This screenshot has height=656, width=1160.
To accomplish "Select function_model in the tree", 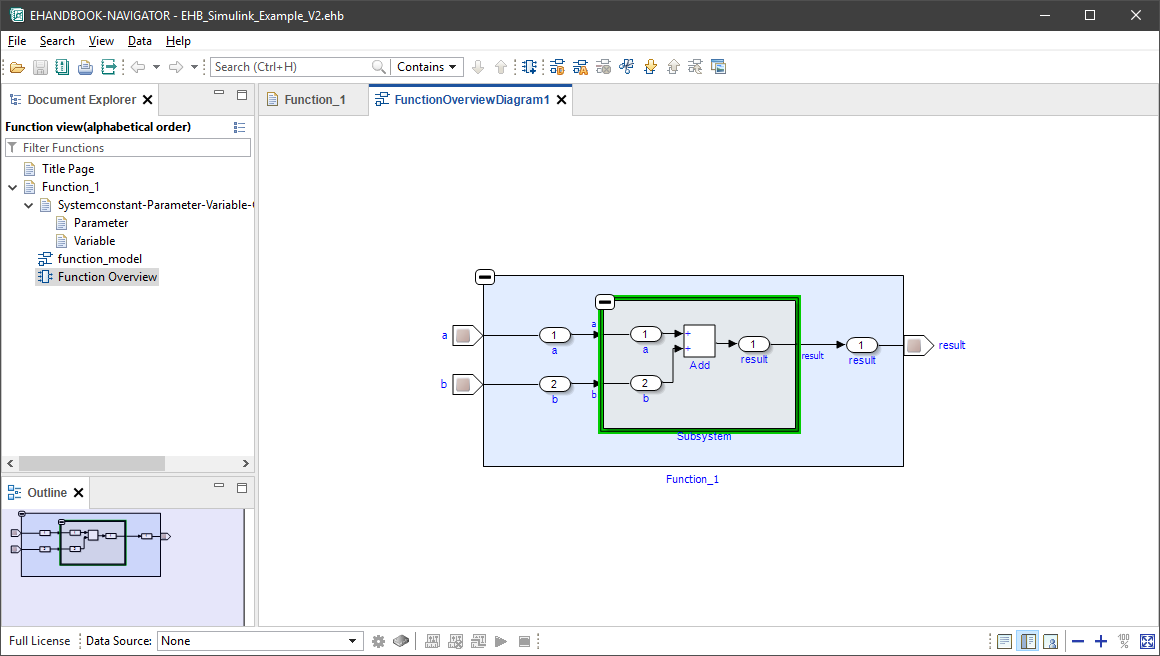I will click(99, 259).
